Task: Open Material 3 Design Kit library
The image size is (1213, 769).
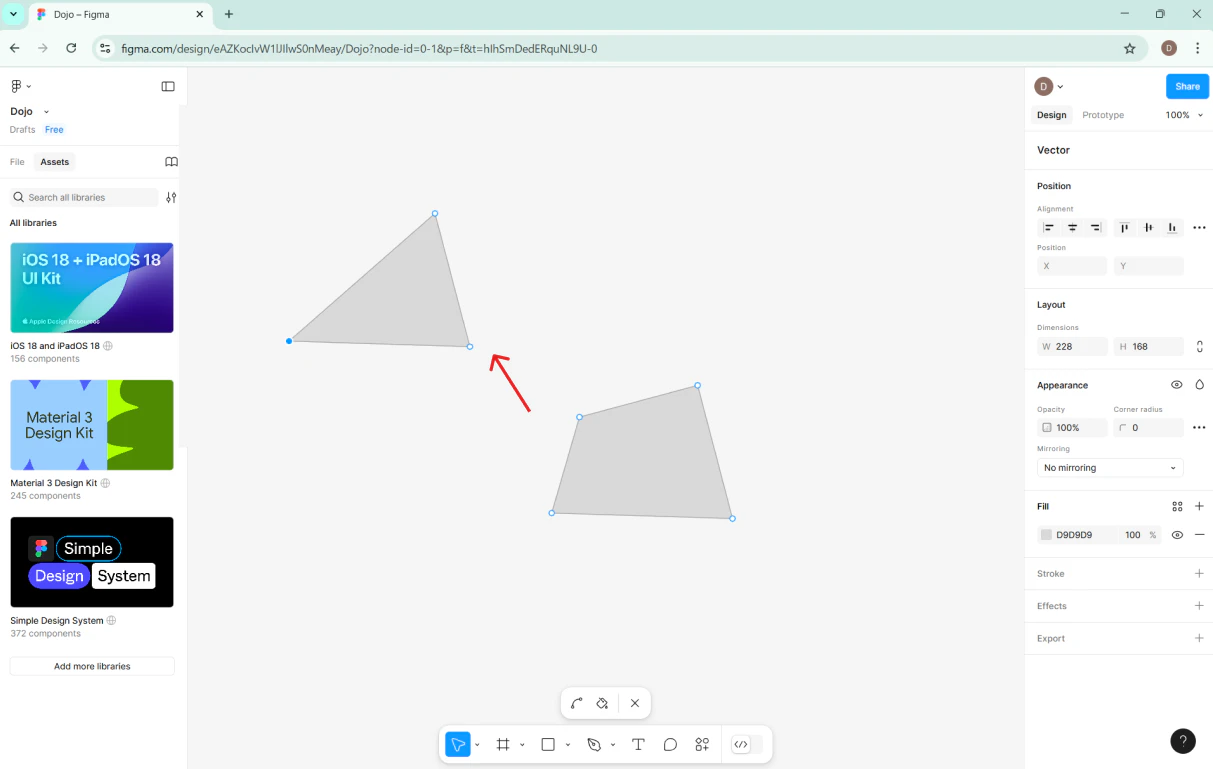Action: tap(92, 425)
